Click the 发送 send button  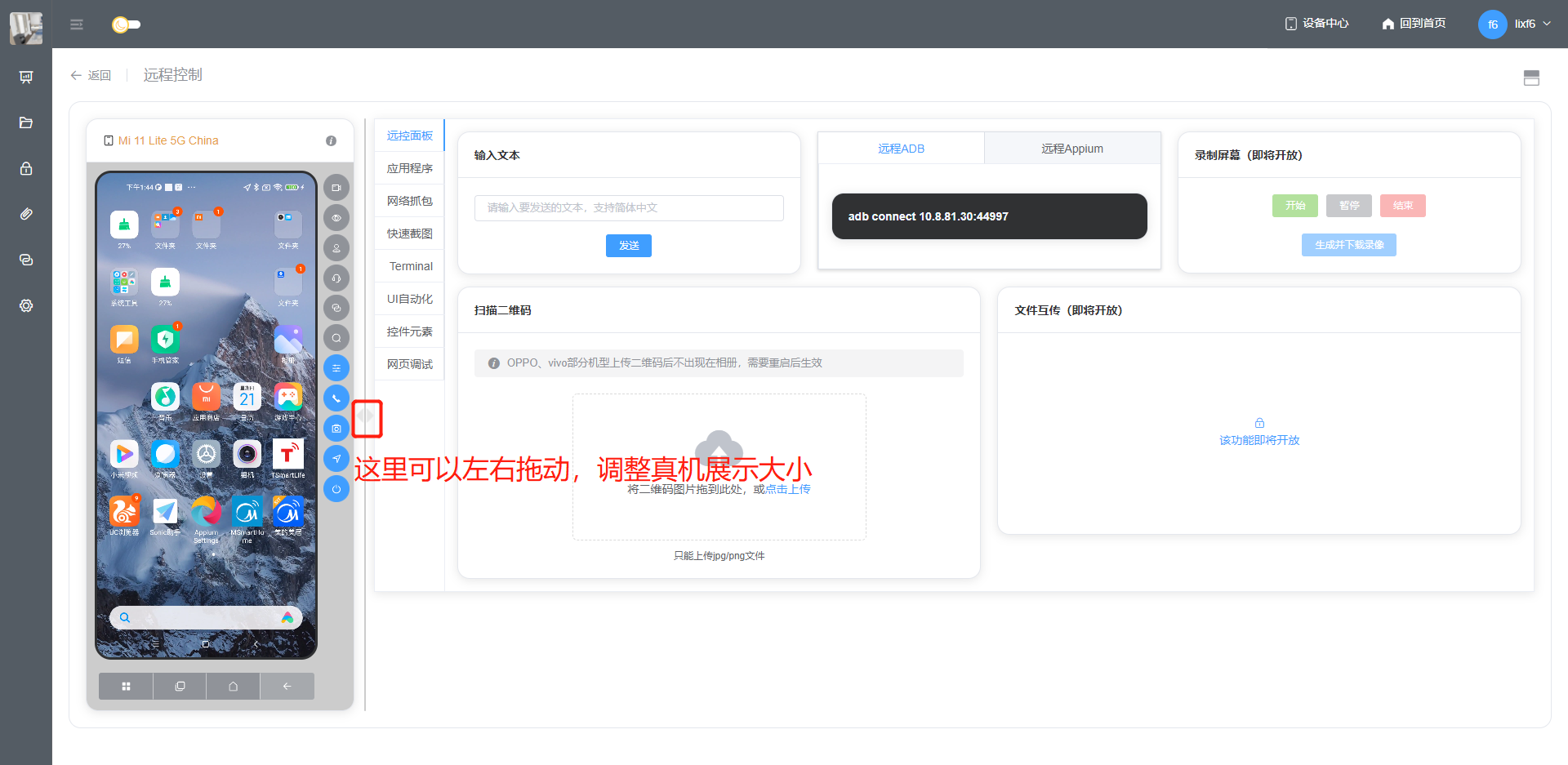[629, 246]
